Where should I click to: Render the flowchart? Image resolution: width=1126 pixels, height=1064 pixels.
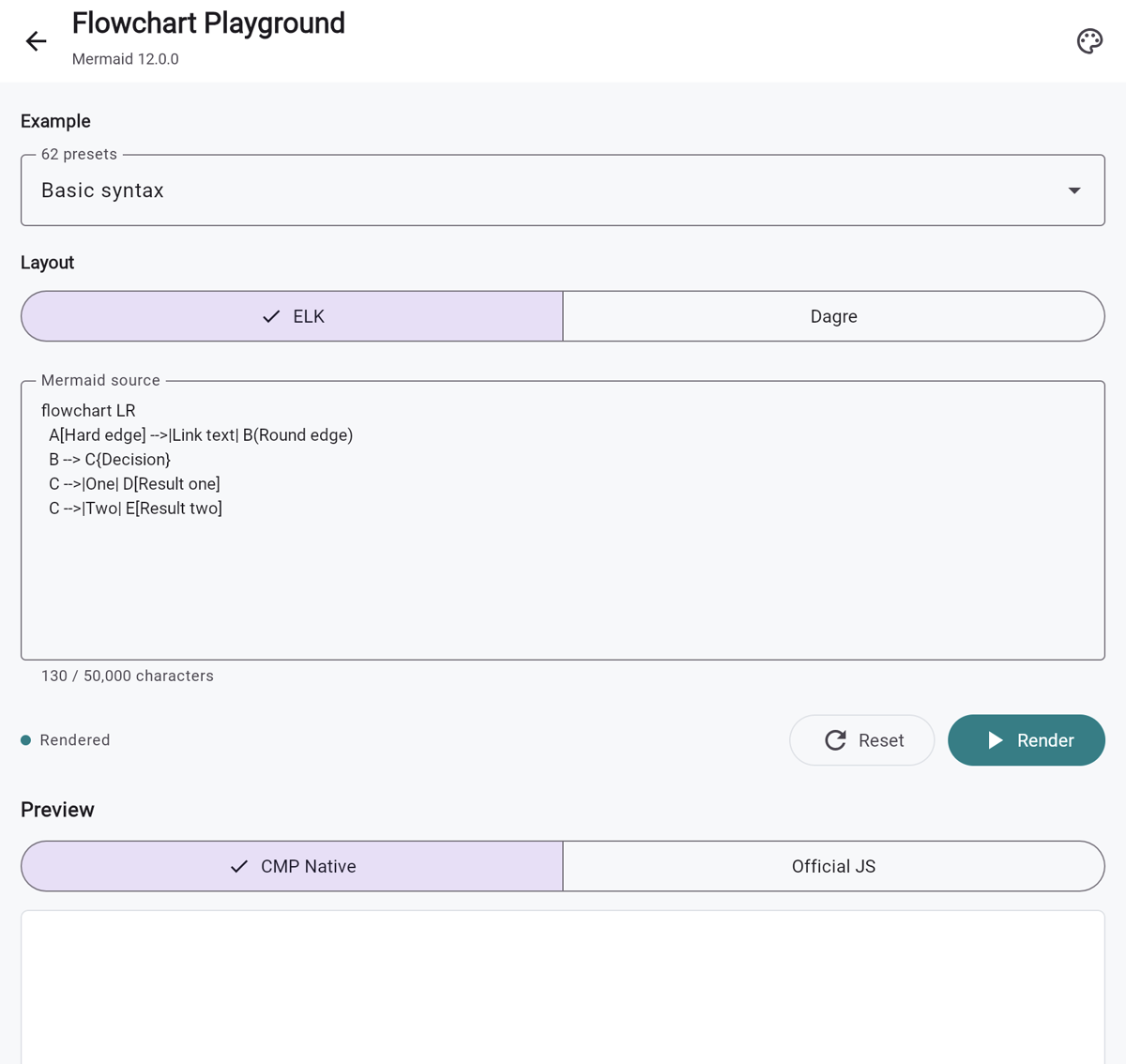coord(1027,740)
